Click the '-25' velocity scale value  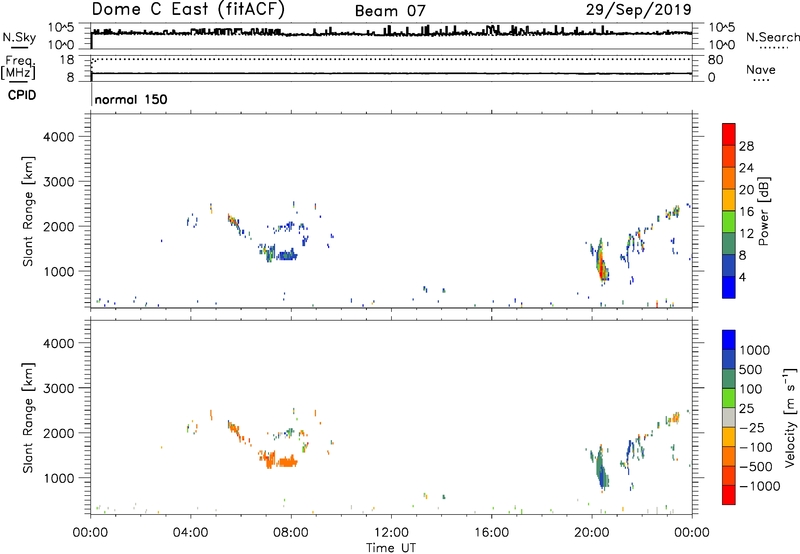750,427
